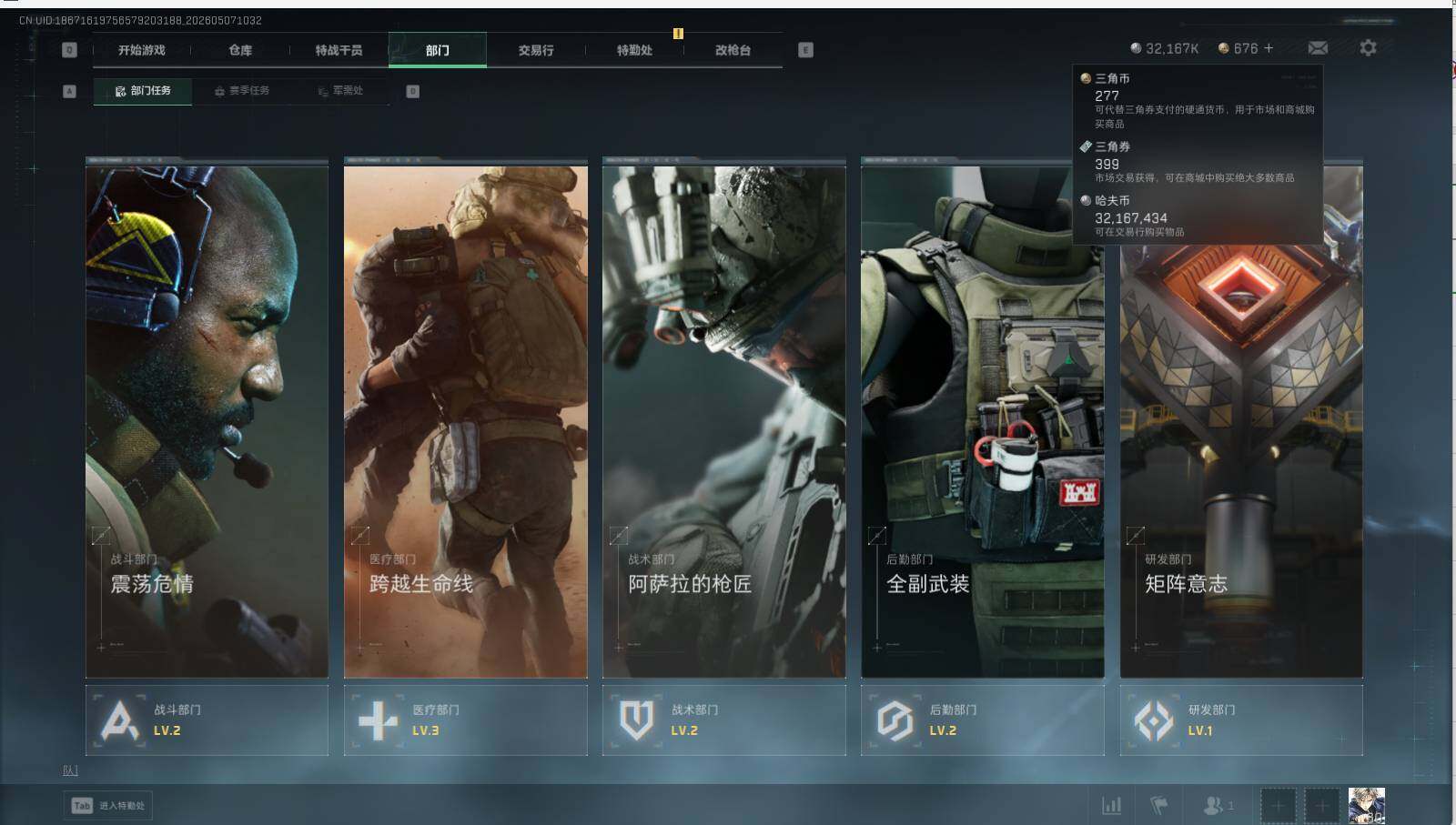The height and width of the screenshot is (825, 1456).
Task: Click the 32,167K currency balance
Action: pyautogui.click(x=1172, y=48)
